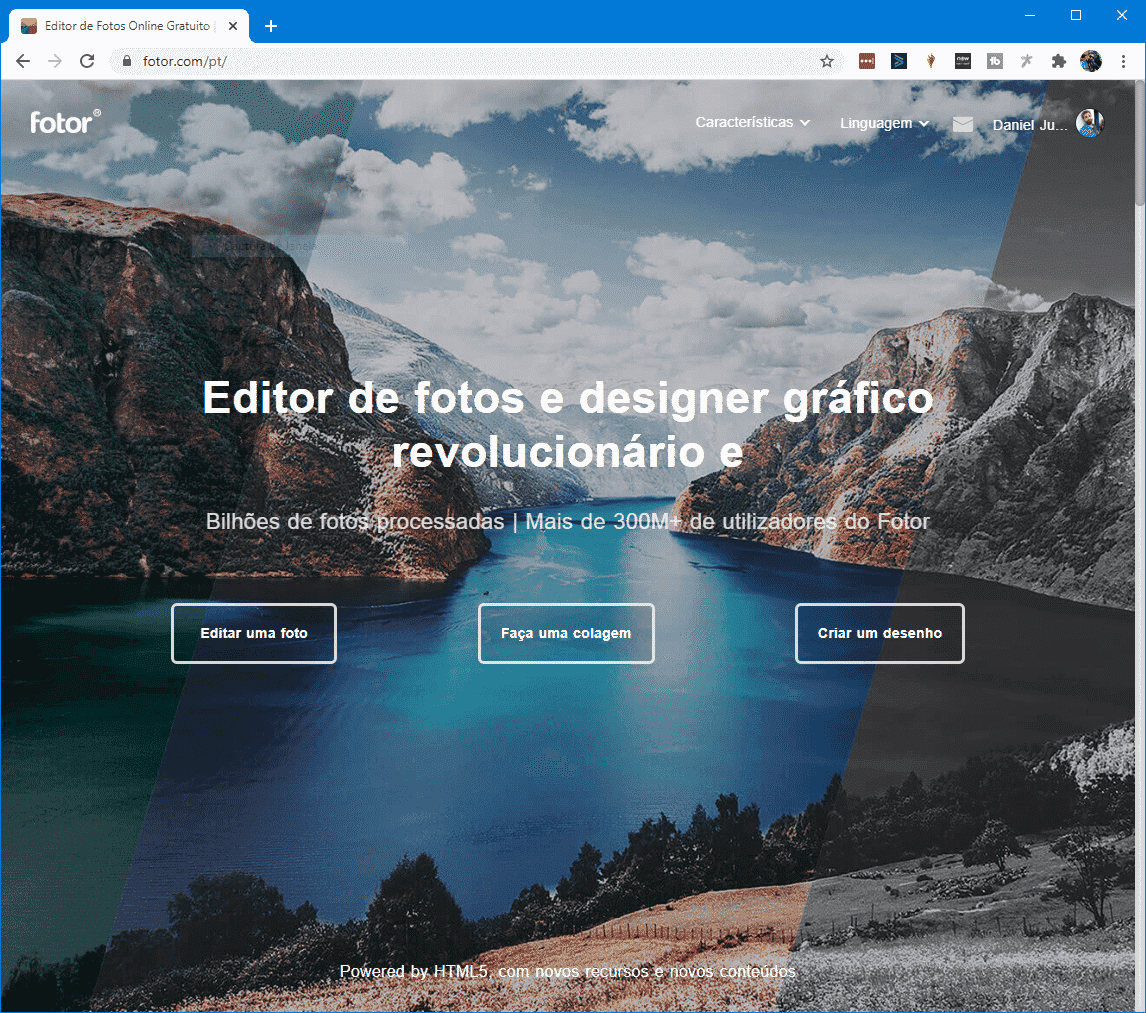Close the Fotor browser tab

(x=233, y=26)
